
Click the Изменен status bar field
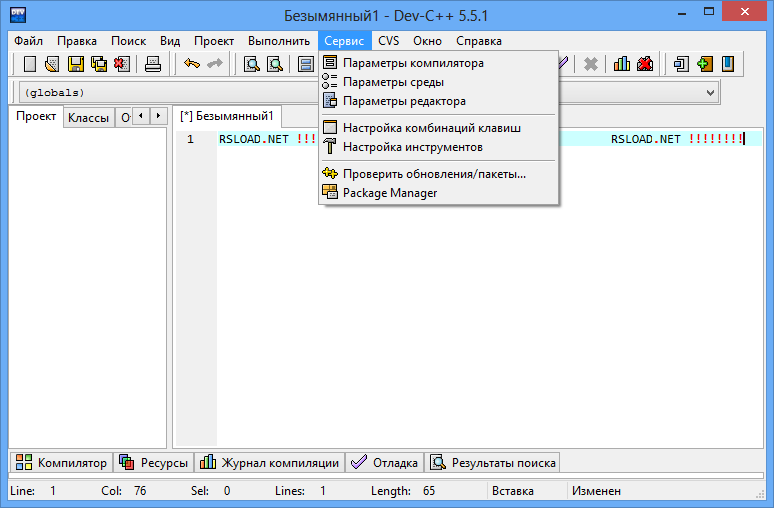(596, 491)
